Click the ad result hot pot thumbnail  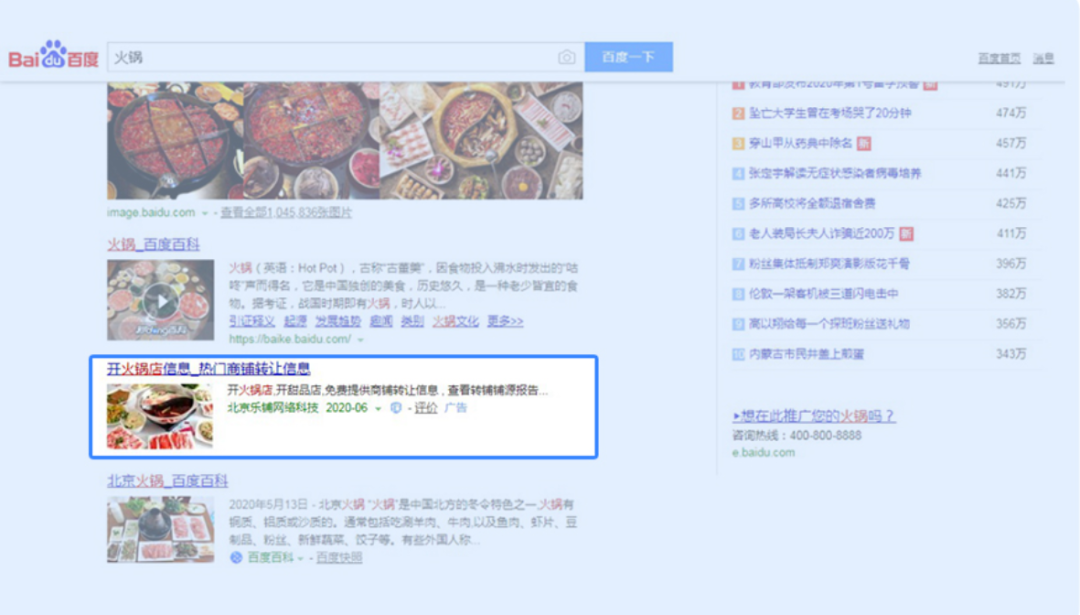click(x=160, y=417)
